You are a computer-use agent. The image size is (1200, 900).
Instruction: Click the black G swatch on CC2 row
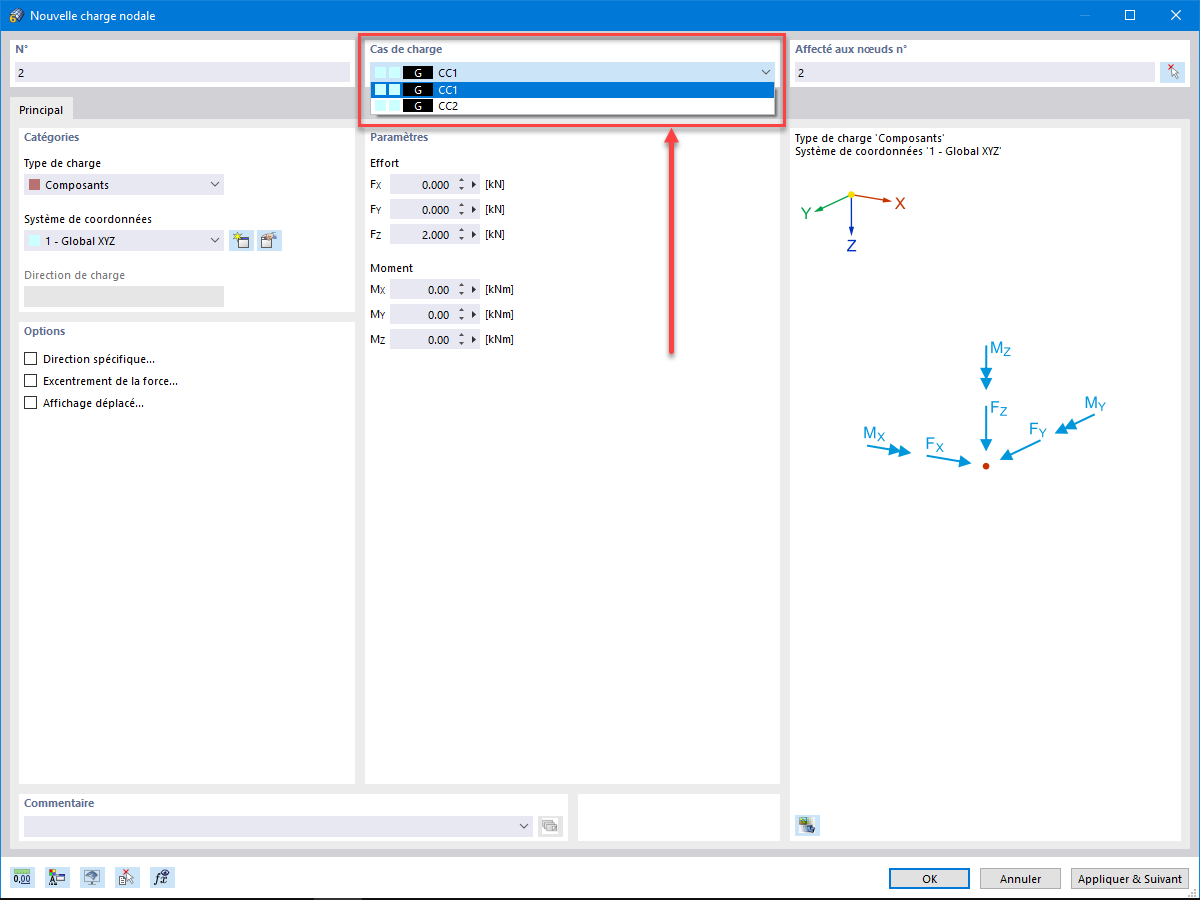(x=418, y=105)
